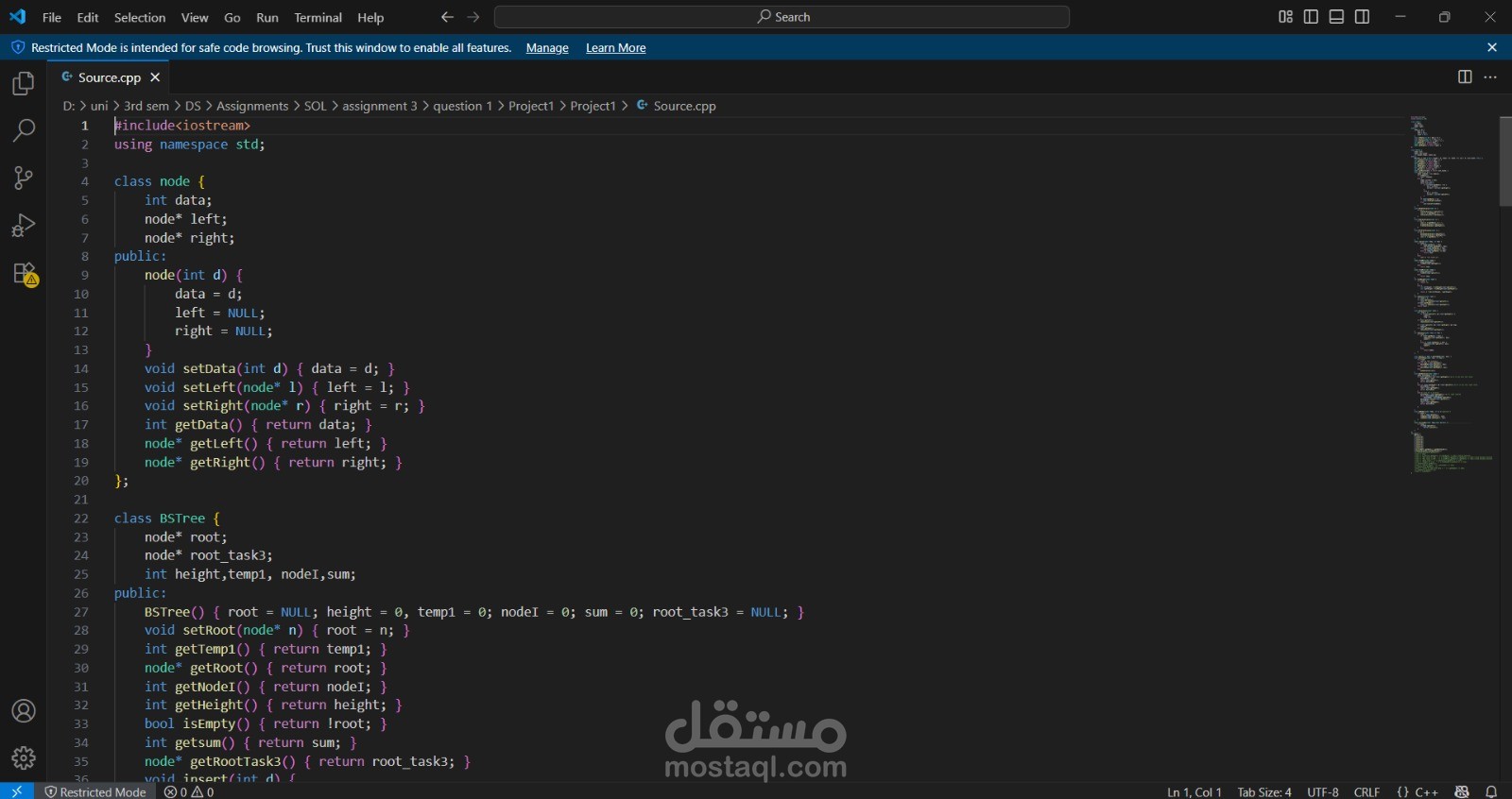Click breadcrumb segment '3rd sem'
This screenshot has height=799, width=1512.
pyautogui.click(x=146, y=106)
